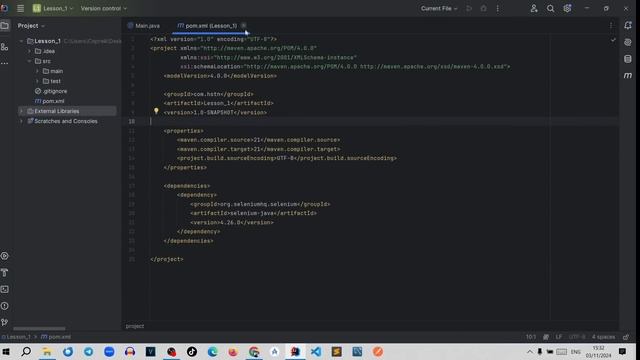Select pom.xml in the project tree
This screenshot has height=360, width=640.
(x=50, y=101)
